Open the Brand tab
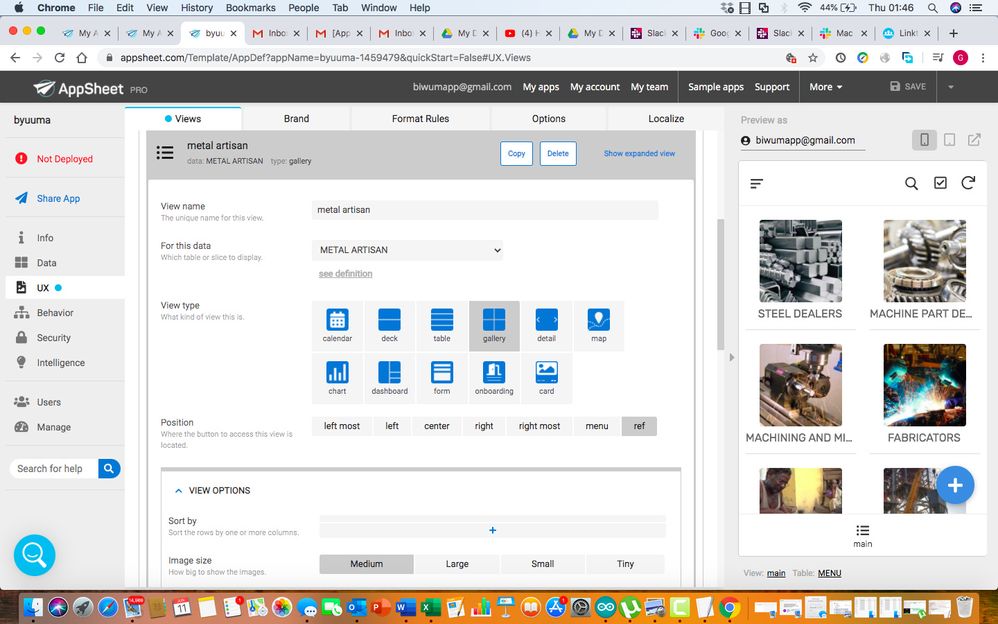This screenshot has height=624, width=998. pyautogui.click(x=297, y=118)
